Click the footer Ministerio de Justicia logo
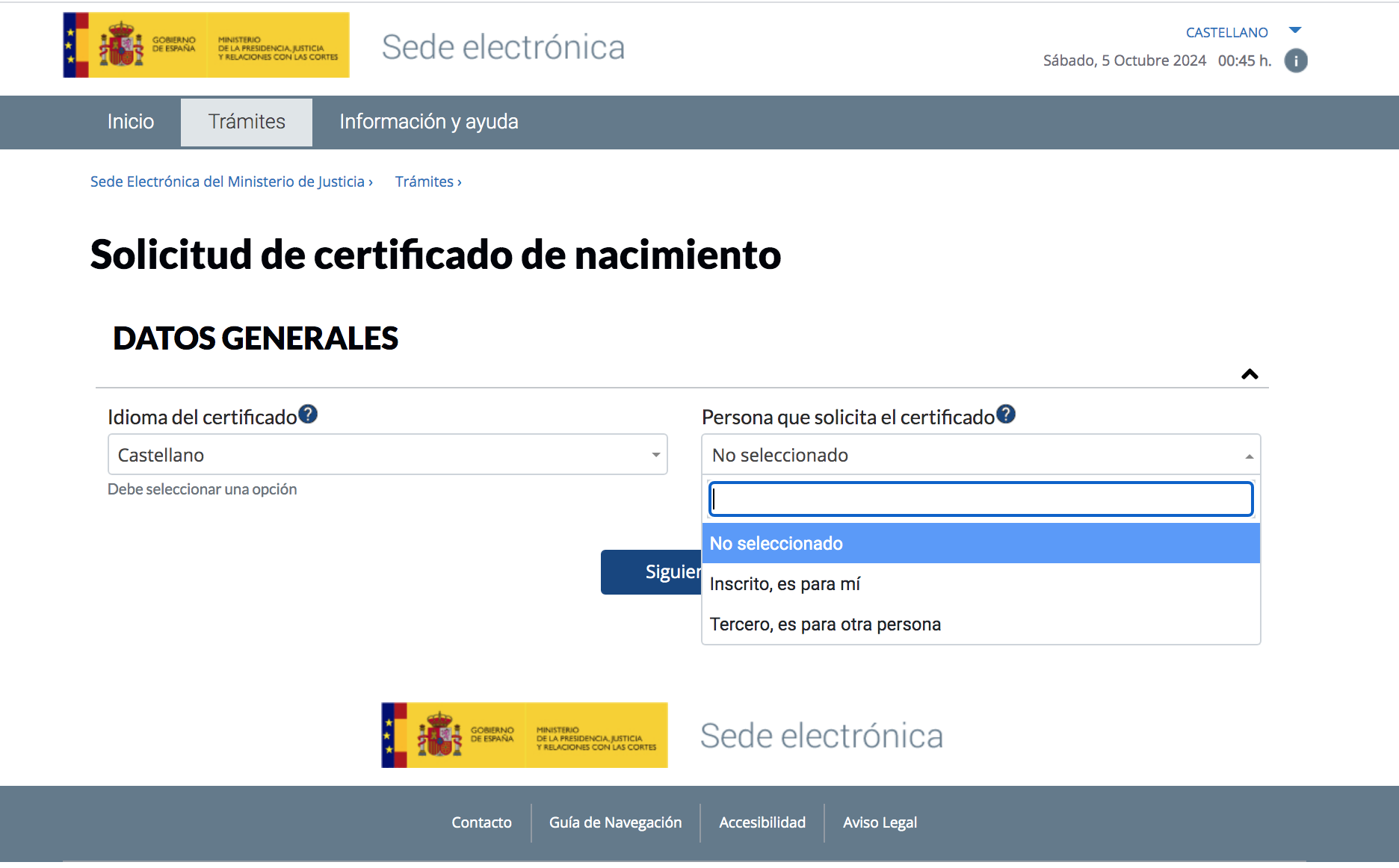This screenshot has height=868, width=1399. coord(523,735)
